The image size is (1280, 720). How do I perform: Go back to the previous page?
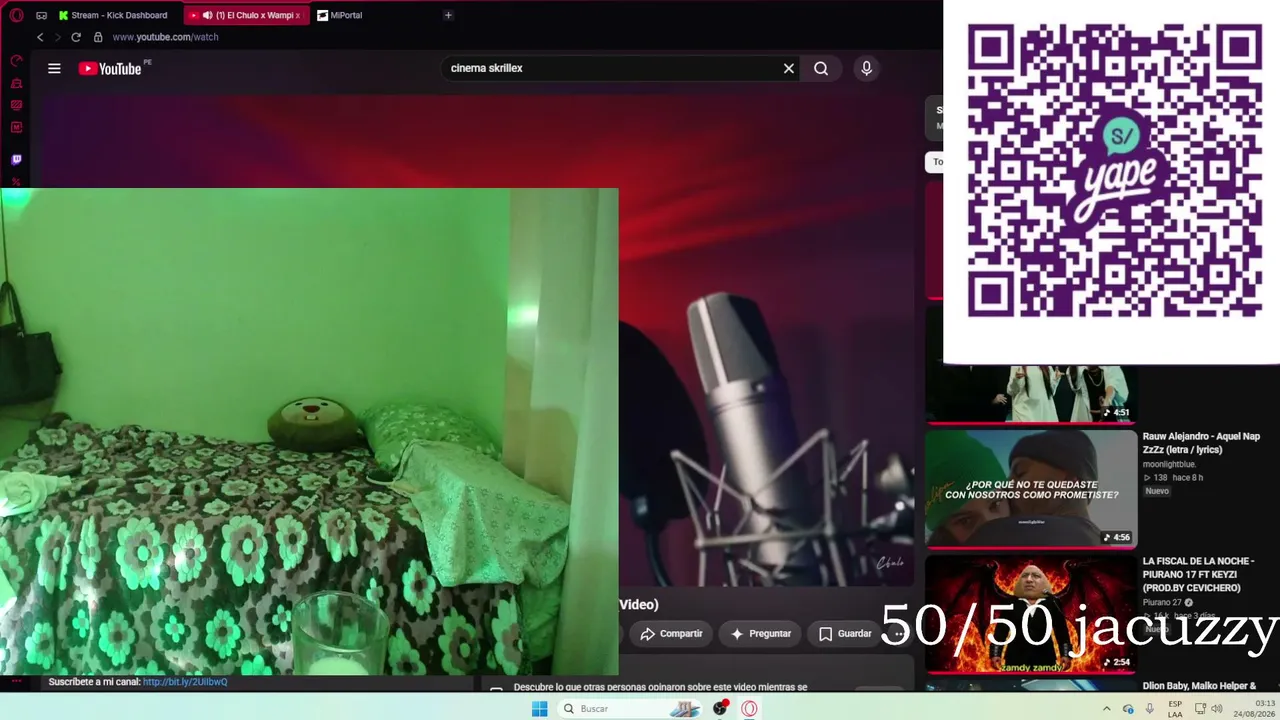pos(40,37)
